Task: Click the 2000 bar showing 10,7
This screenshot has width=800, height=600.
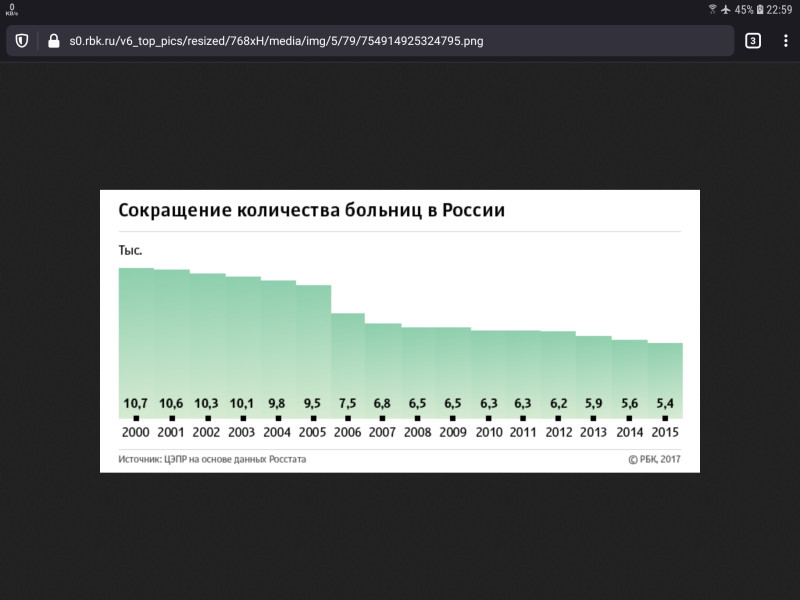Action: pyautogui.click(x=136, y=340)
